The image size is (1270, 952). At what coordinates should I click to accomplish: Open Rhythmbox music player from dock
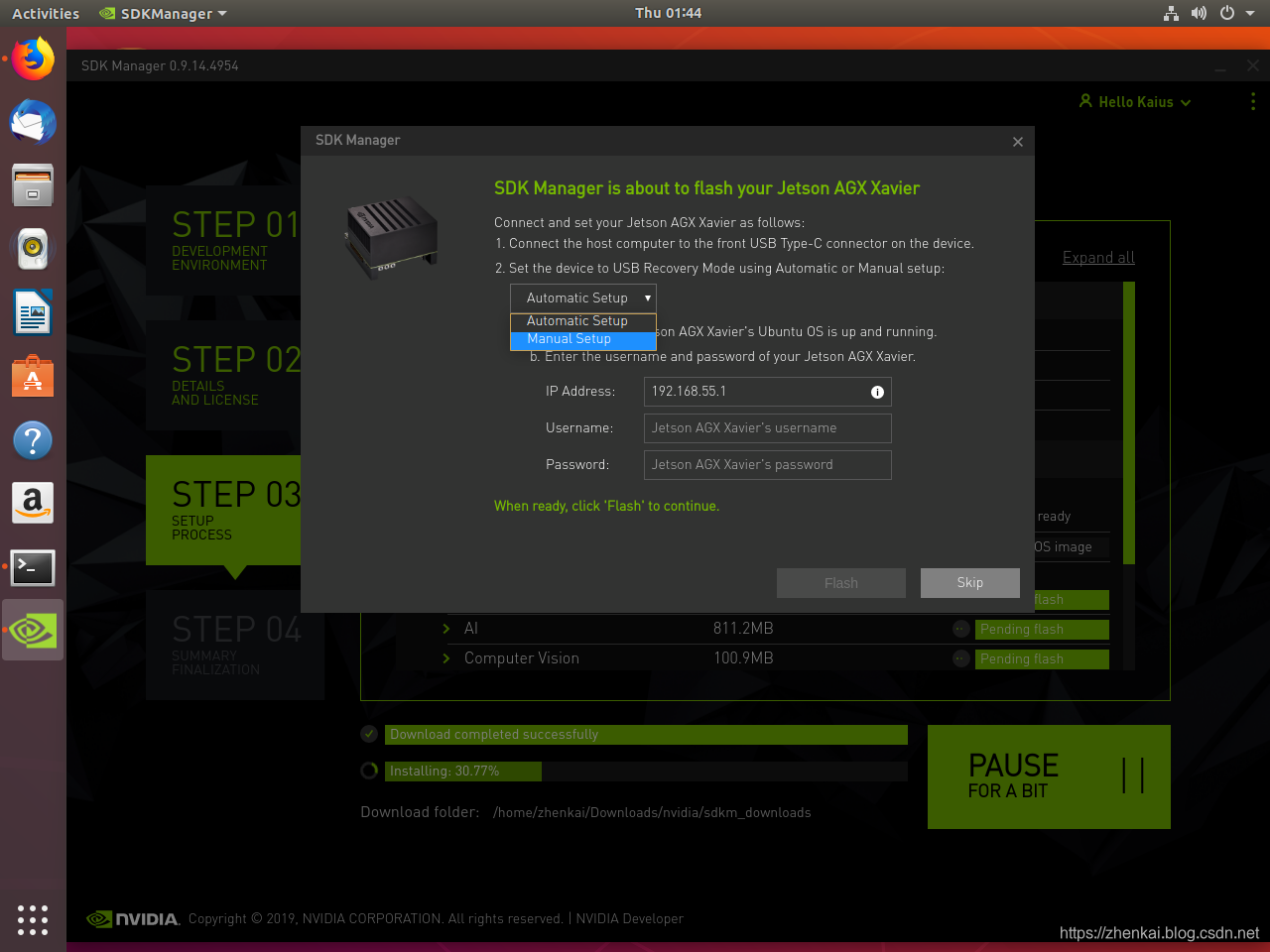[x=33, y=249]
